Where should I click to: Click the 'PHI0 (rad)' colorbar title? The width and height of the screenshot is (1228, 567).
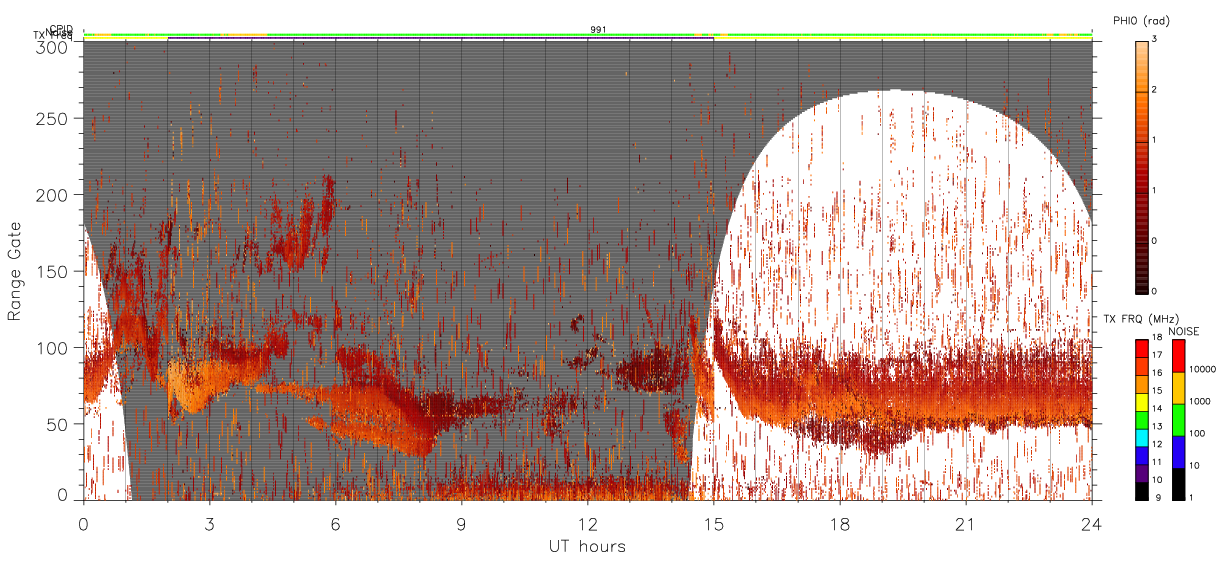tap(1141, 21)
